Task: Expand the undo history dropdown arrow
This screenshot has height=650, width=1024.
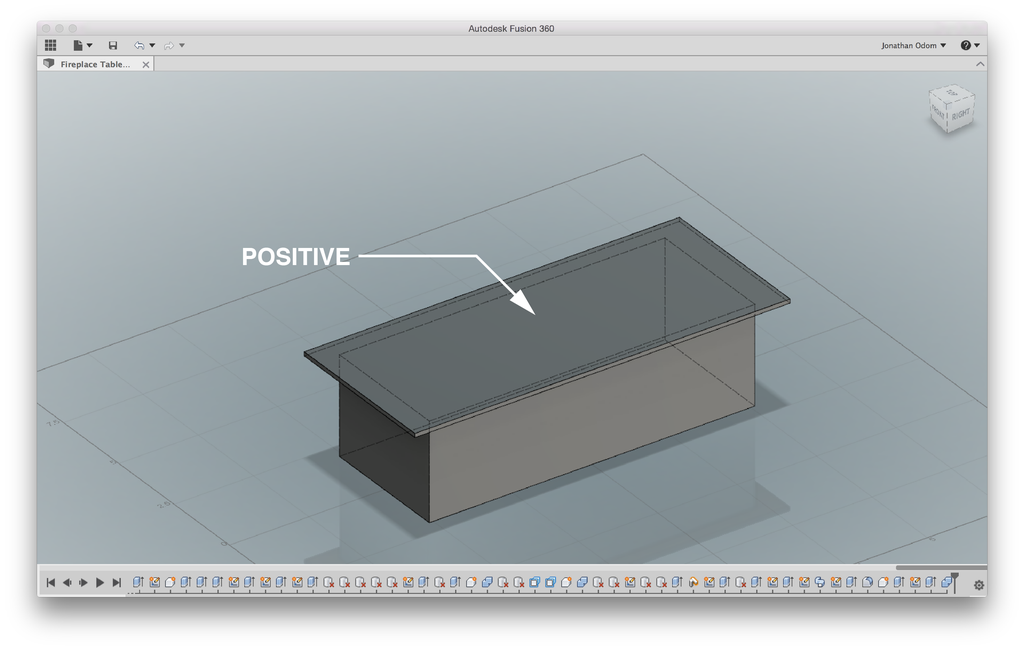Action: point(152,45)
